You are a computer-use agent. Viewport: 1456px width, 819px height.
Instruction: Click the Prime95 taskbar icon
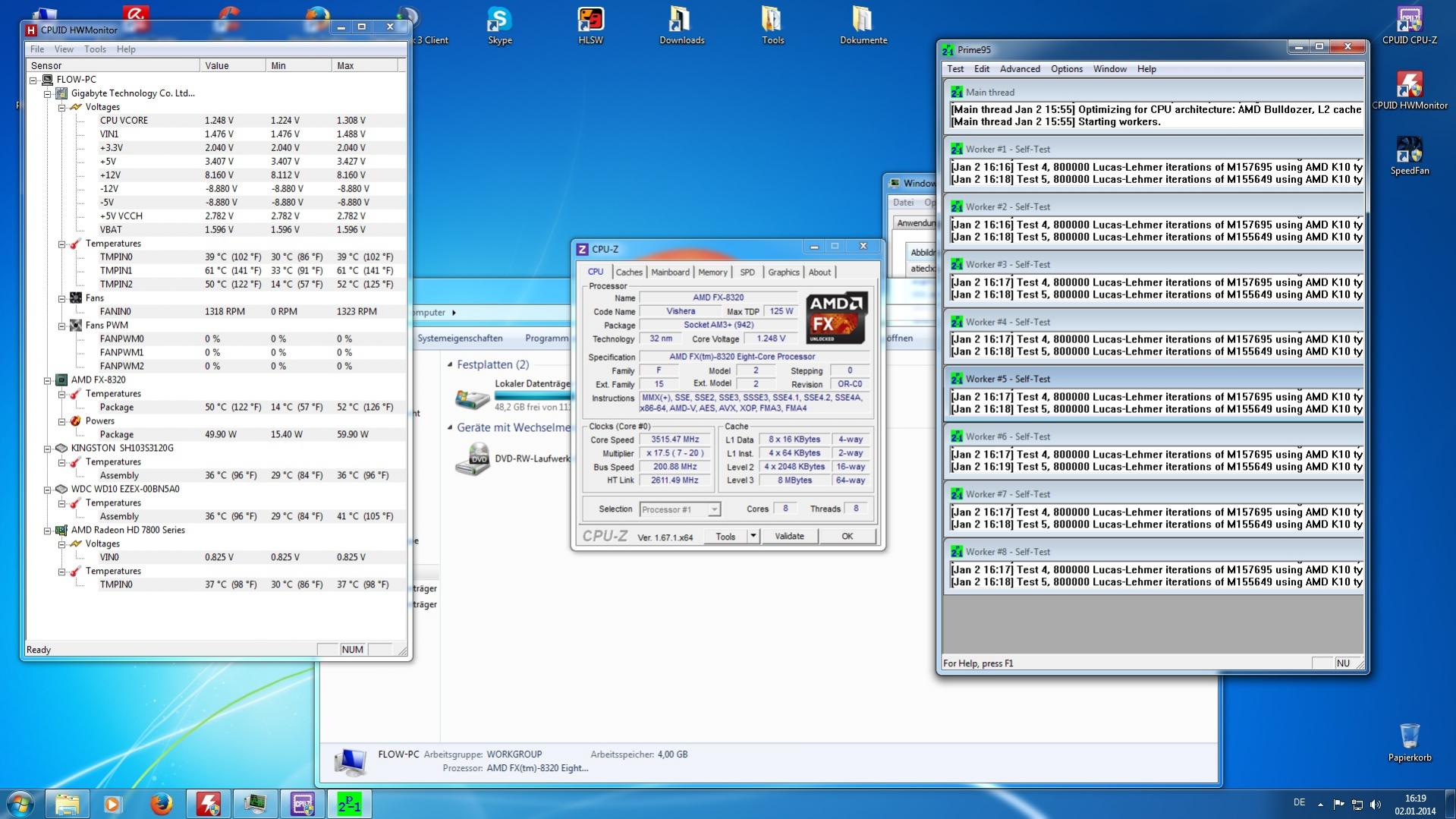(x=349, y=804)
